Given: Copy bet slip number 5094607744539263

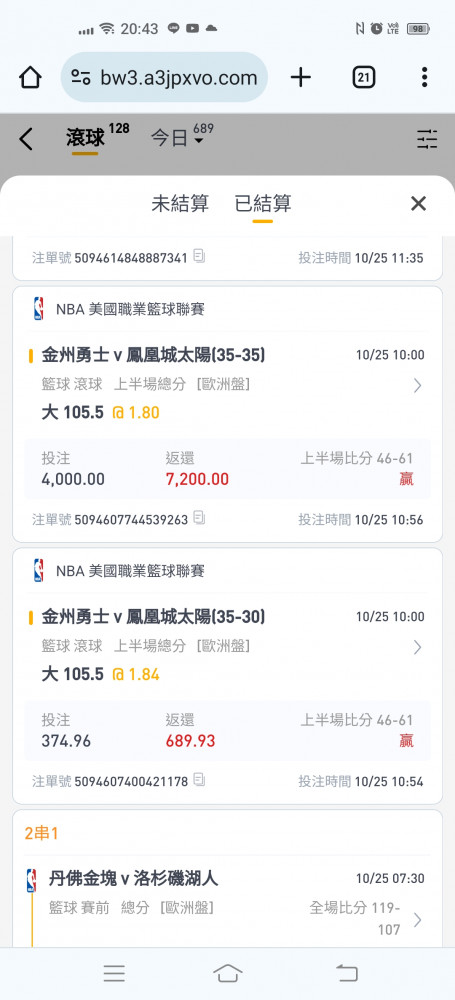Looking at the screenshot, I should (199, 518).
